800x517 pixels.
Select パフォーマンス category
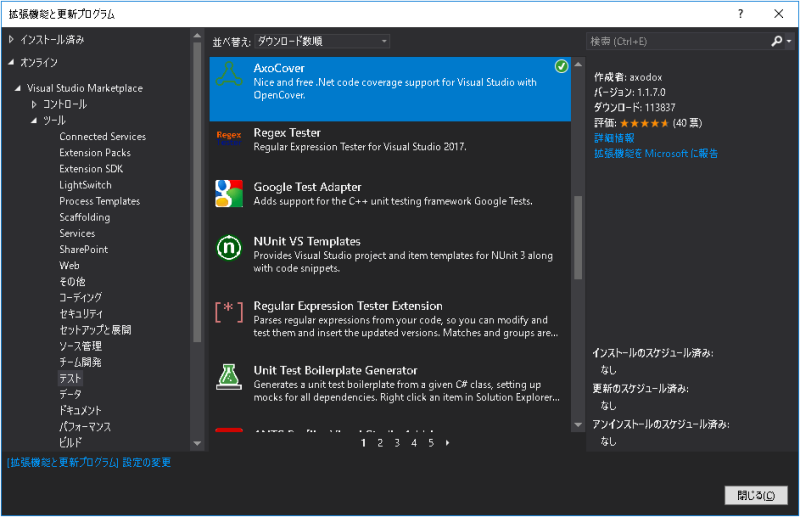click(85, 427)
